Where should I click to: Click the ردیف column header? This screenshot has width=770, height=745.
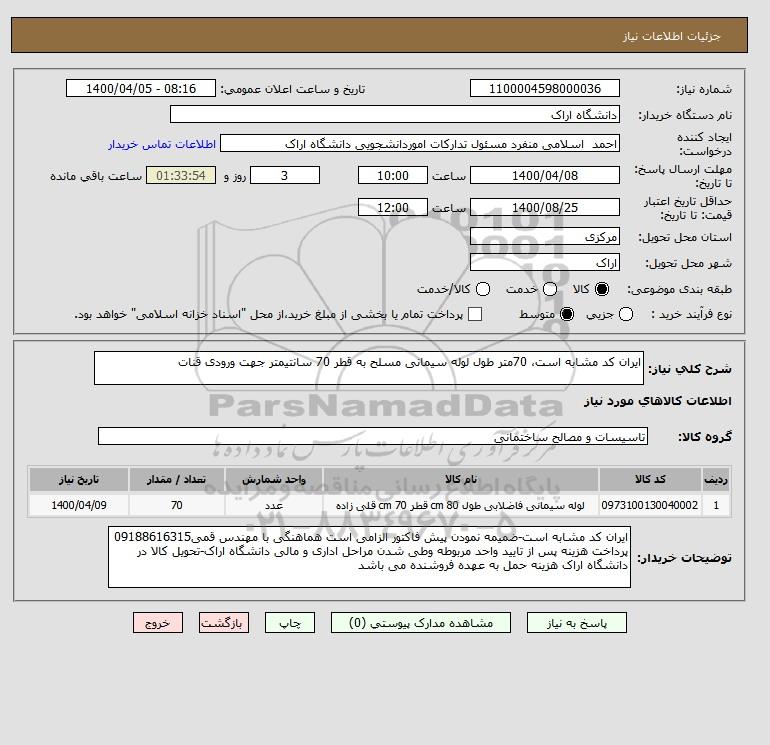click(716, 479)
